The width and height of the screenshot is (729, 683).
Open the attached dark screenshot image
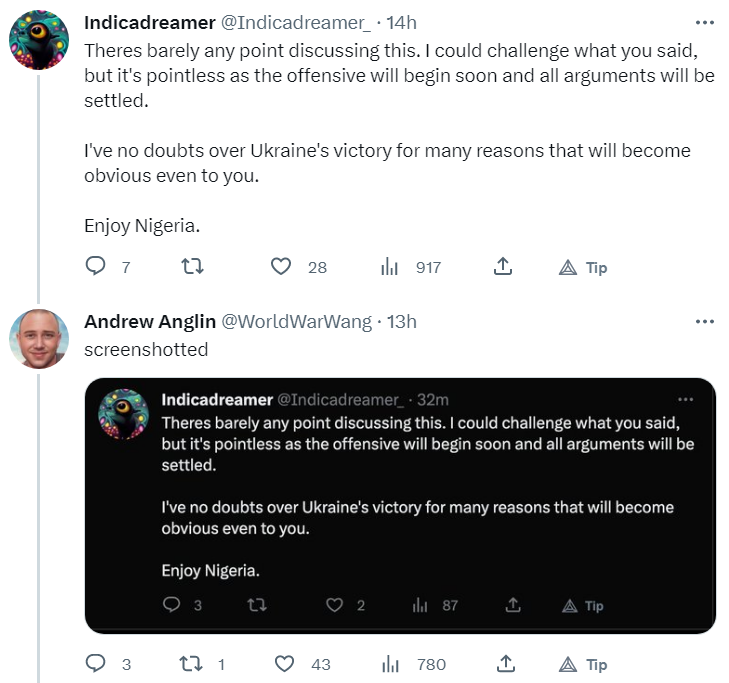click(x=400, y=506)
